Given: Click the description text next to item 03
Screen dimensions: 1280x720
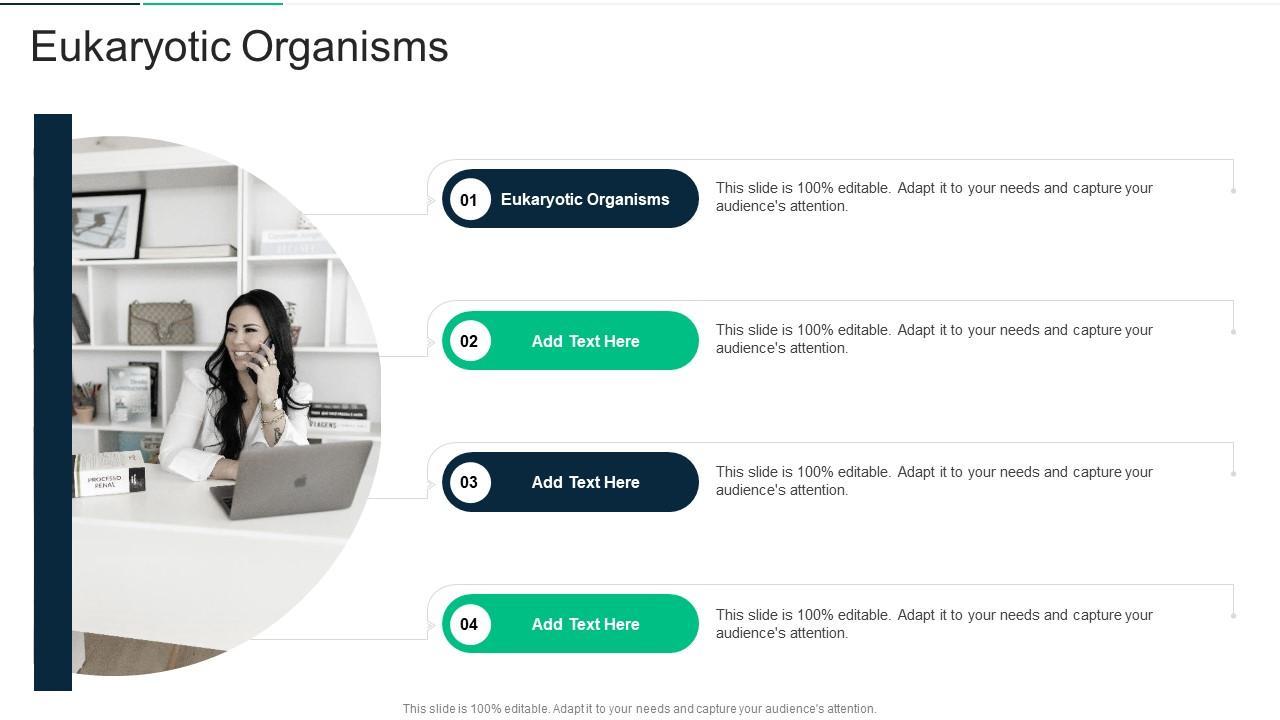Looking at the screenshot, I should pyautogui.click(x=934, y=481).
